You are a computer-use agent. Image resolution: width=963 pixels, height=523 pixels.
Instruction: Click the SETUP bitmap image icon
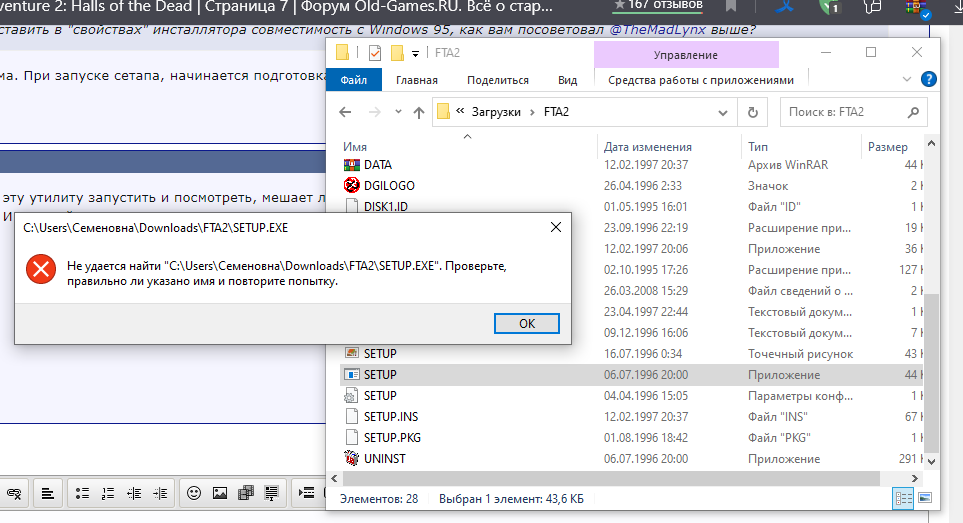click(x=351, y=354)
